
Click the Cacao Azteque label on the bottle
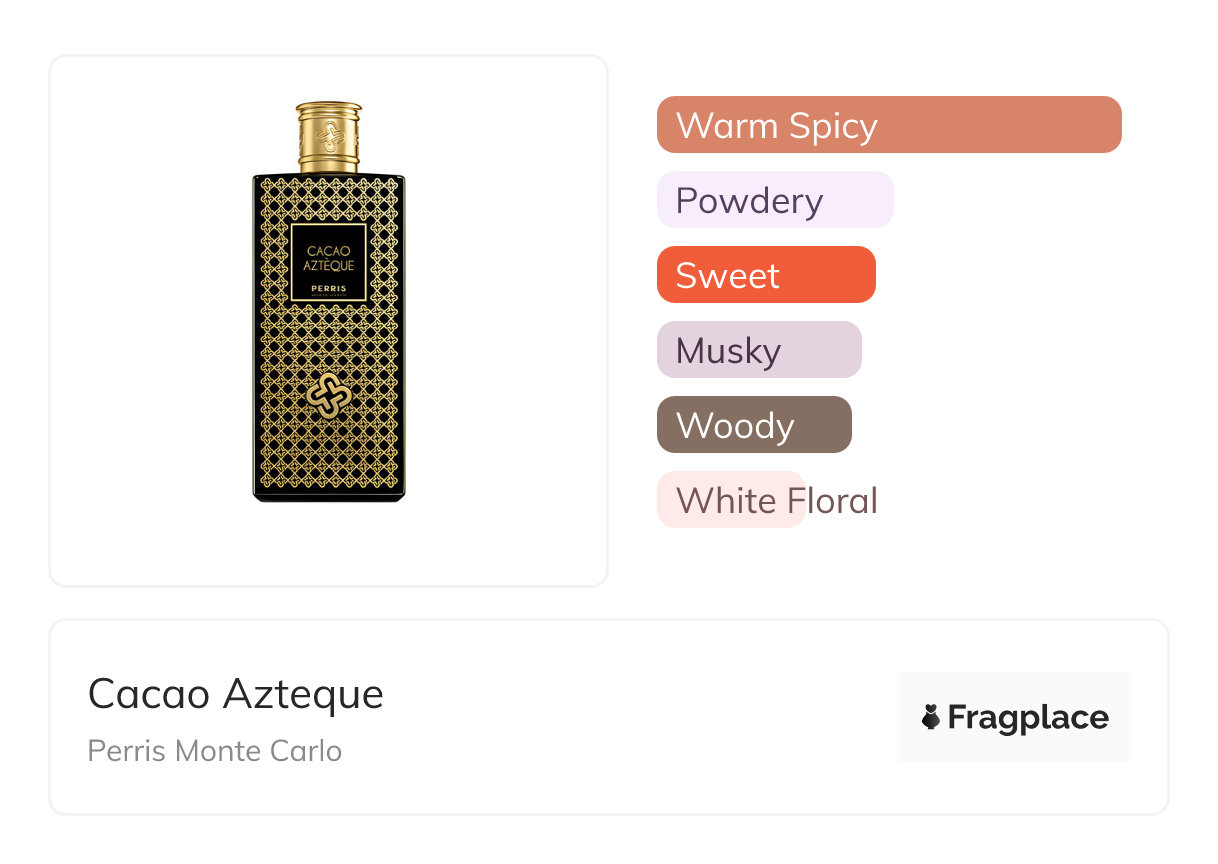coord(329,258)
